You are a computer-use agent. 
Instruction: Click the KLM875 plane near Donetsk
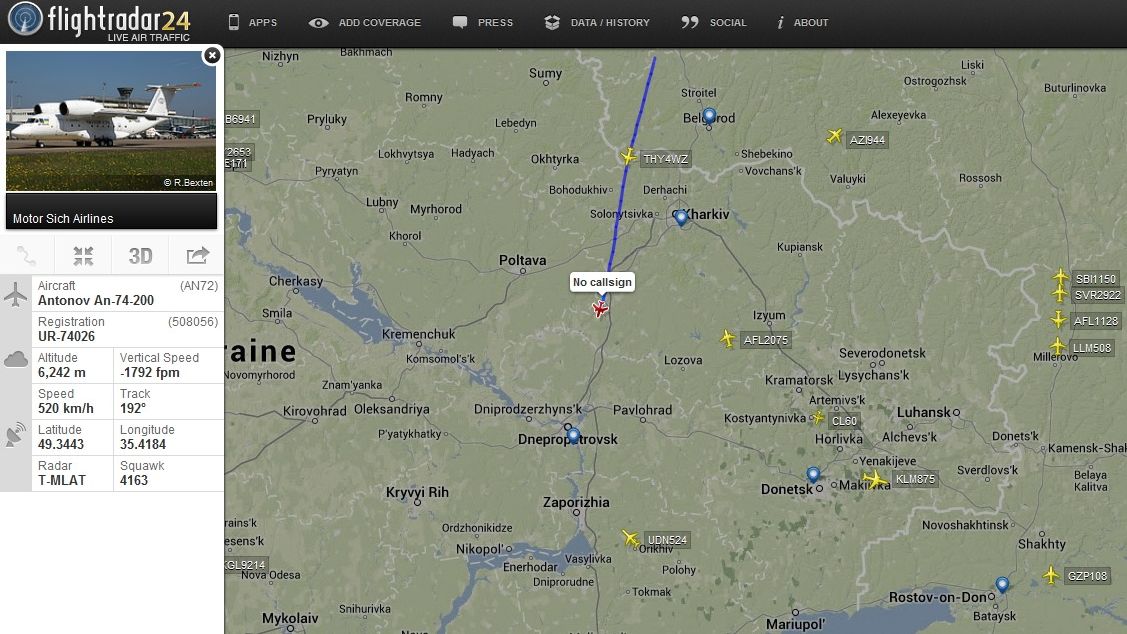(875, 479)
